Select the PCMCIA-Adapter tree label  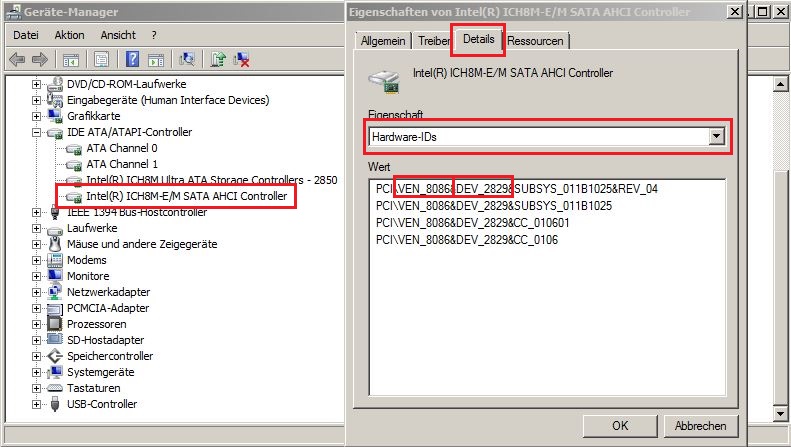[108, 308]
